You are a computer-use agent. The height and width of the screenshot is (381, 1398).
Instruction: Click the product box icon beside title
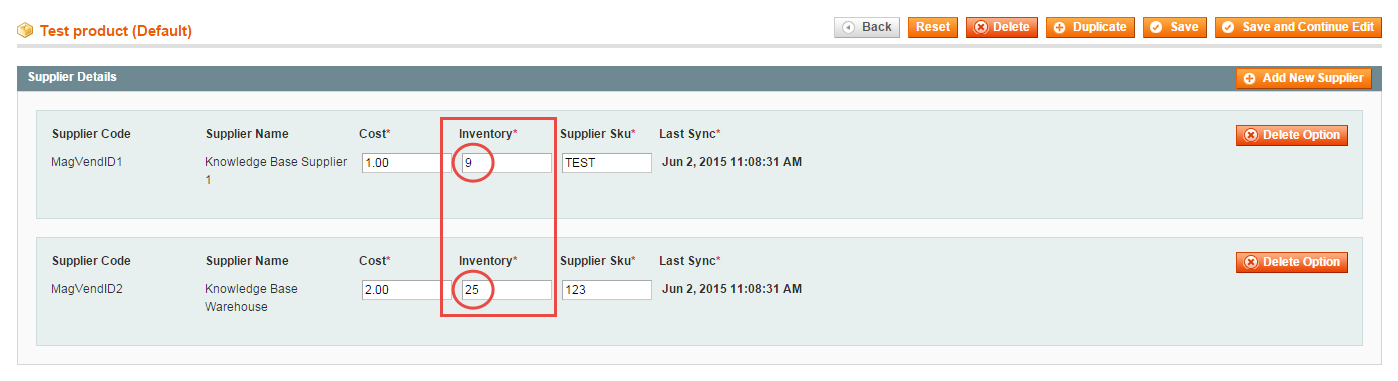point(25,31)
